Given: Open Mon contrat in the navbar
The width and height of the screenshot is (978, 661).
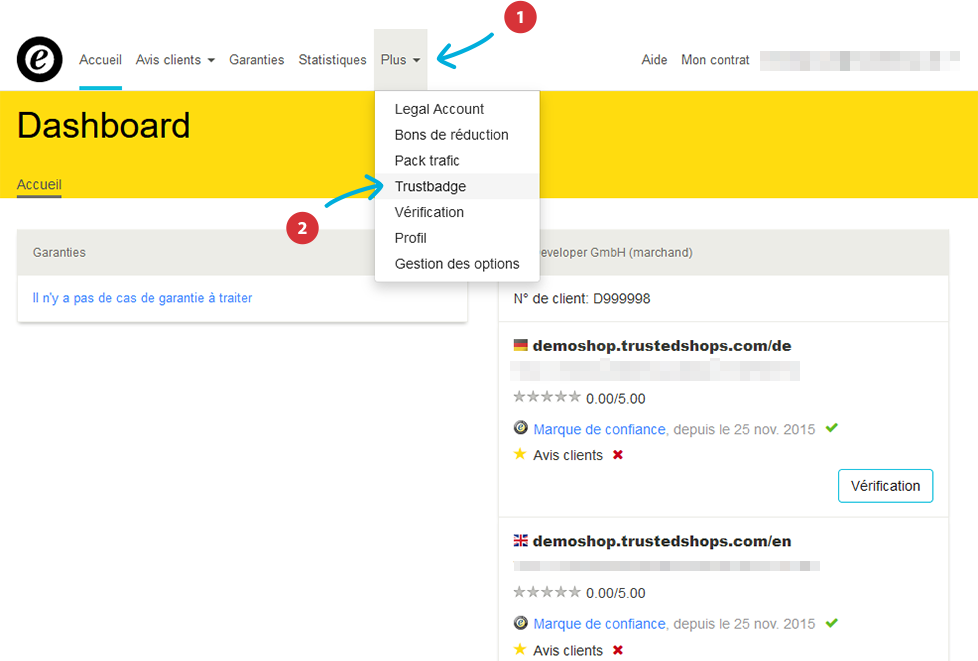Looking at the screenshot, I should click(x=715, y=60).
